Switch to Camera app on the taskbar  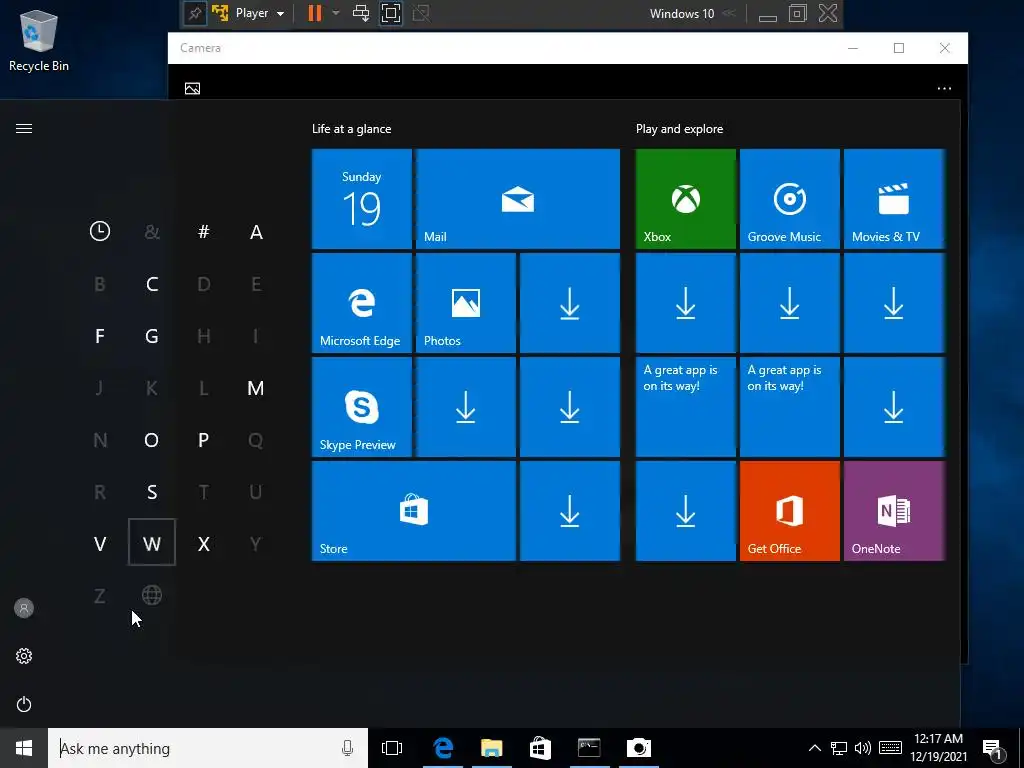[x=639, y=748]
